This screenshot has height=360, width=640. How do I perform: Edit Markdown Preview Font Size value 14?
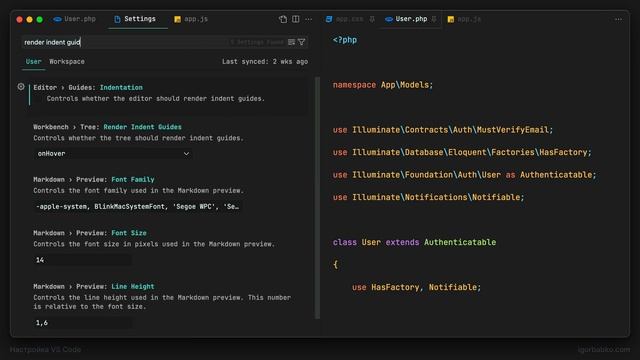(82, 260)
